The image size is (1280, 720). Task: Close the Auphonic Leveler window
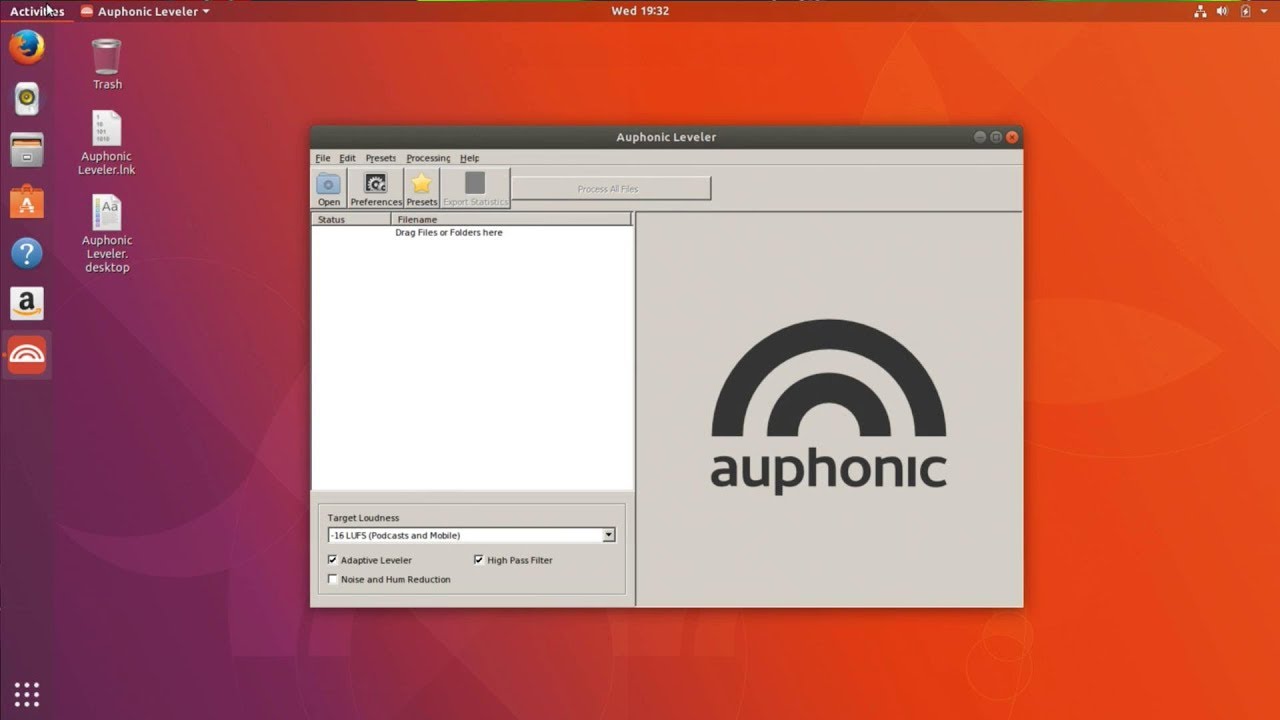[1012, 137]
